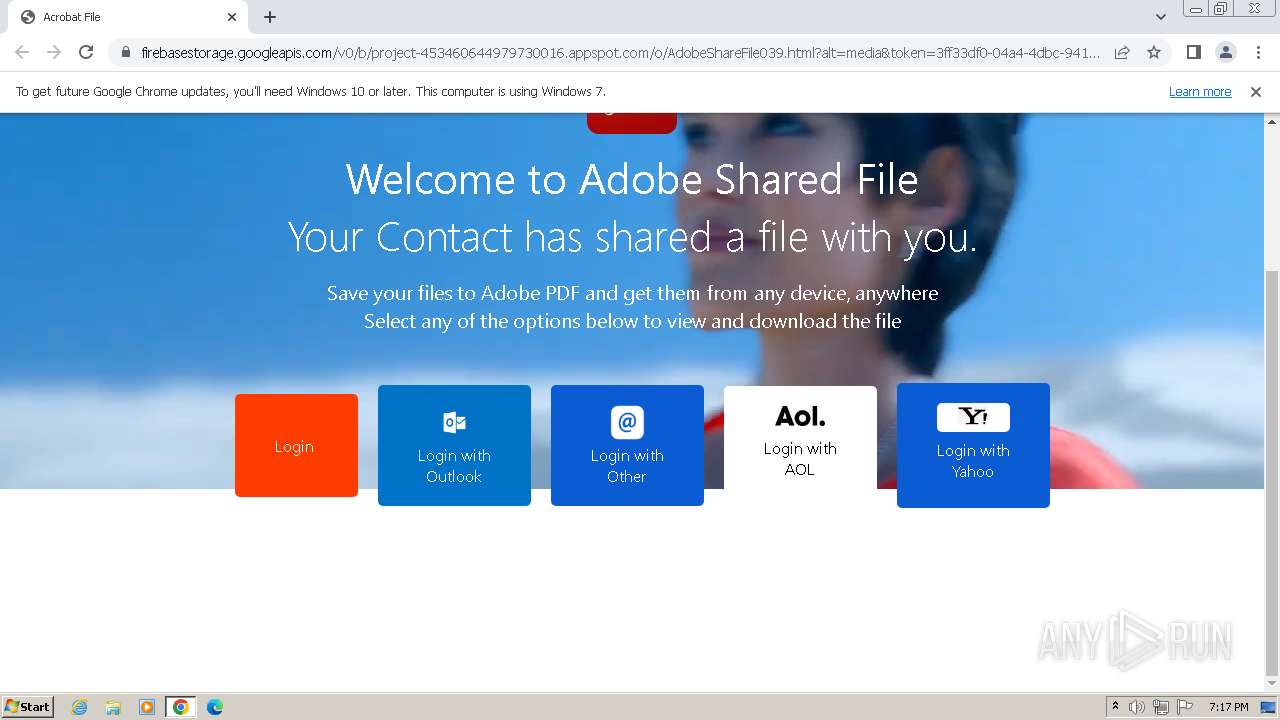
Task: Expand the tab search chevron
Action: click(x=1160, y=17)
